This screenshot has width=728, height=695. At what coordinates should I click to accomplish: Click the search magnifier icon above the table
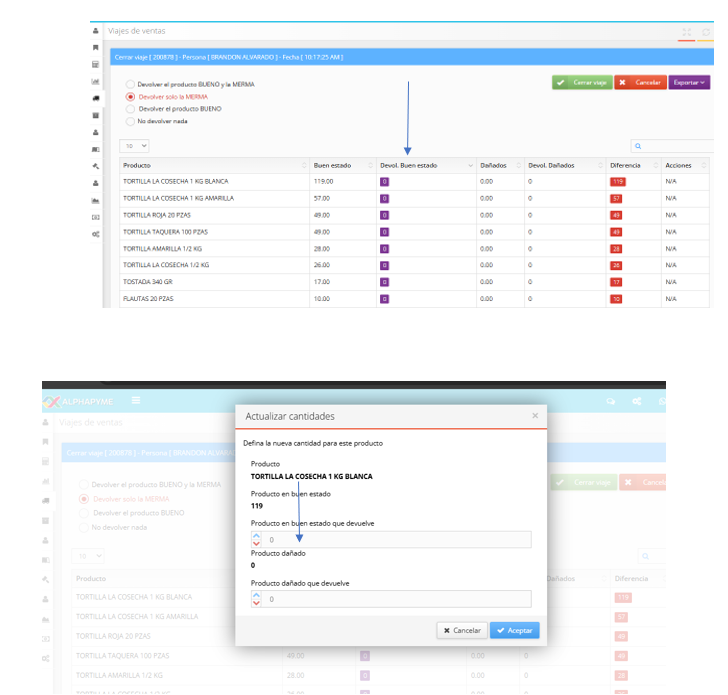pyautogui.click(x=638, y=146)
